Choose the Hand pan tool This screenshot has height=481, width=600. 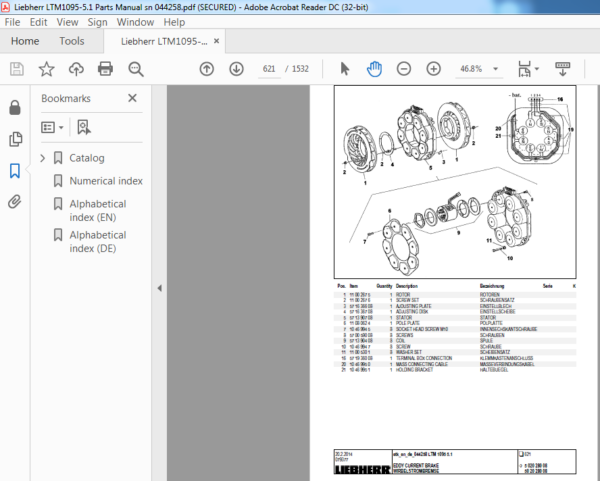pos(374,69)
